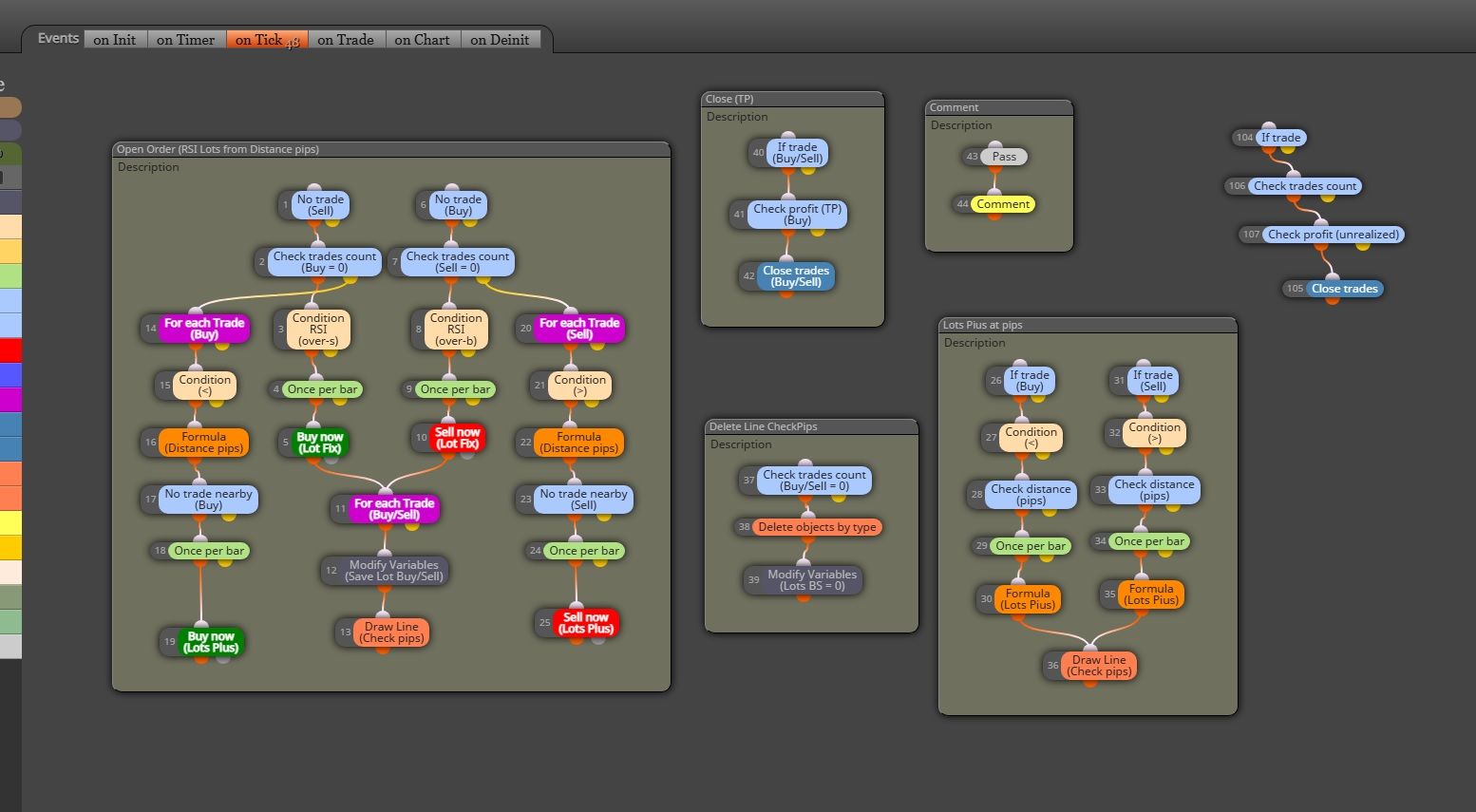Switch to the on Trade tab

coord(346,40)
